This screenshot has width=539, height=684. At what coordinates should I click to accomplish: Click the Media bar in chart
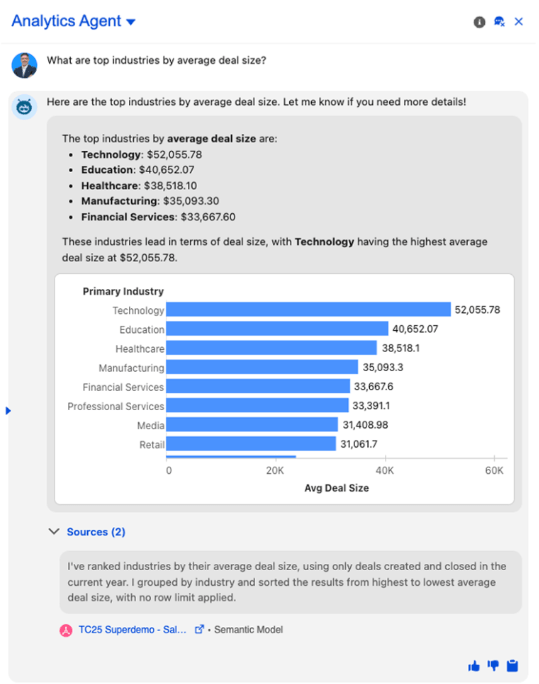tap(252, 424)
